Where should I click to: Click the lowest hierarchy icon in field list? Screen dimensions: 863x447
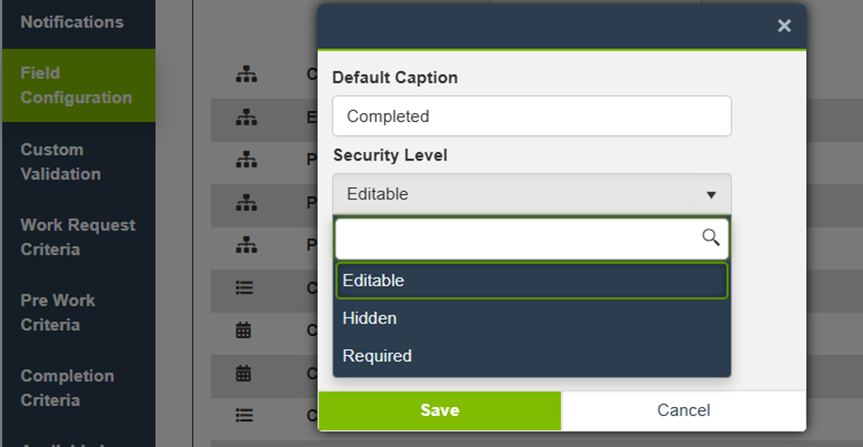[x=245, y=245]
